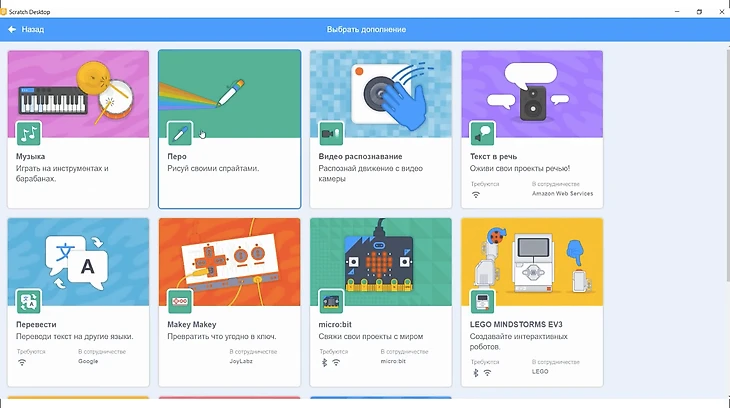
Task: Click the 'Выбрать дополнение' header title
Action: pos(366,29)
